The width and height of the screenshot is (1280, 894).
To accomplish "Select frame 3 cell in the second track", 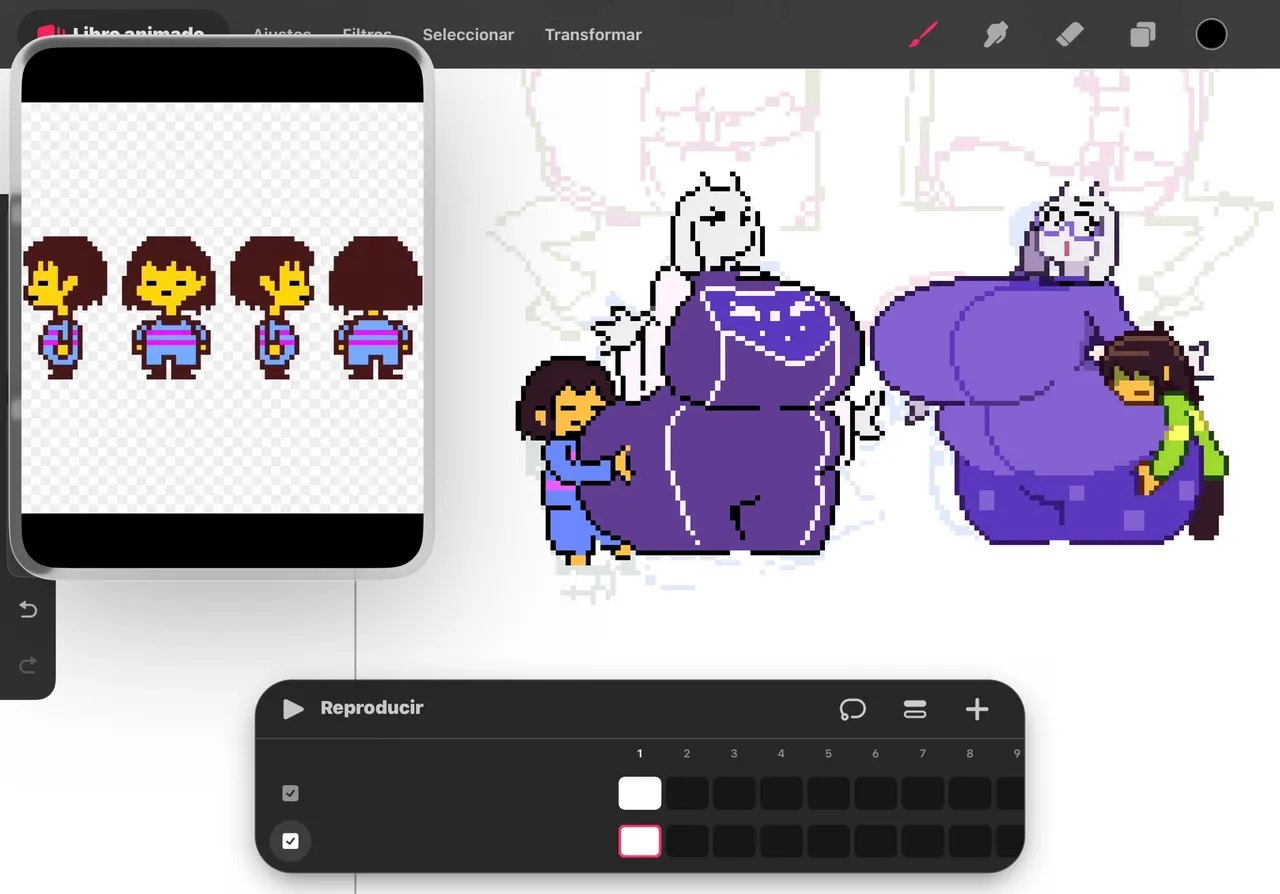I will click(734, 841).
